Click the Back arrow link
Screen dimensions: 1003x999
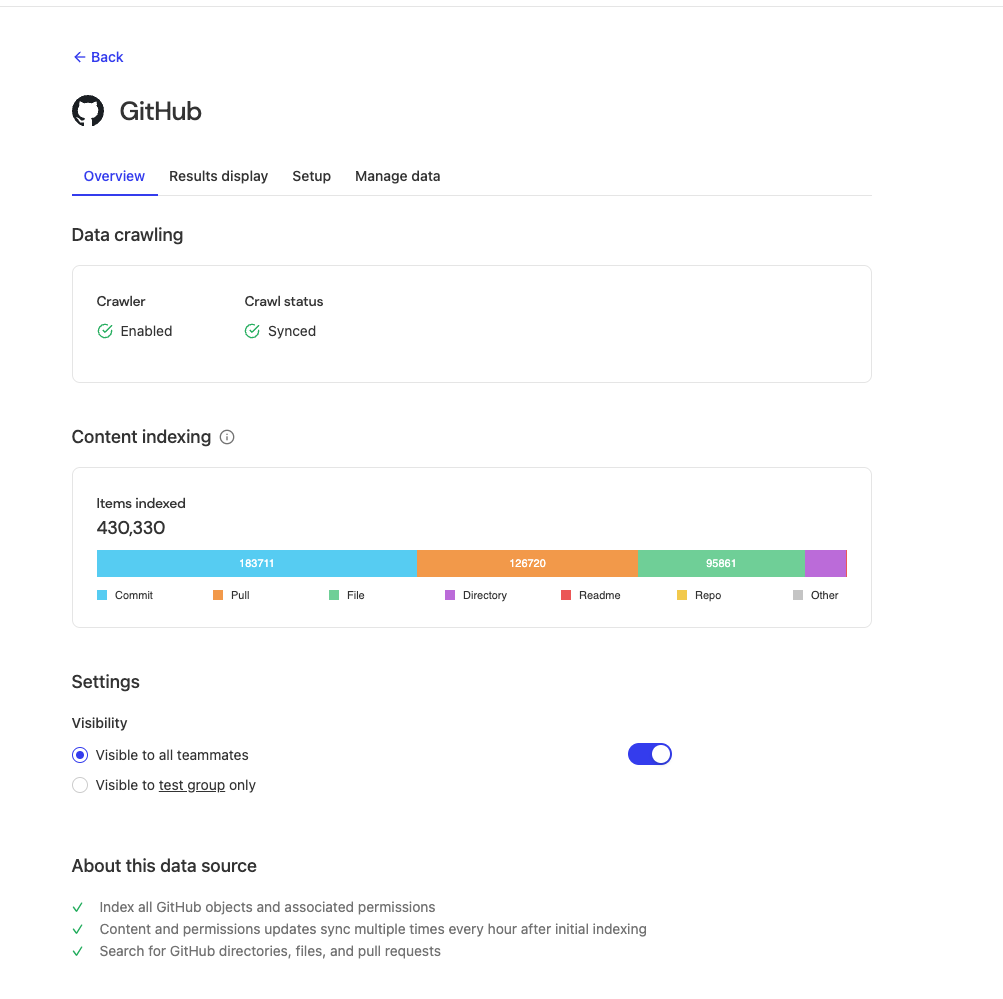pyautogui.click(x=98, y=58)
